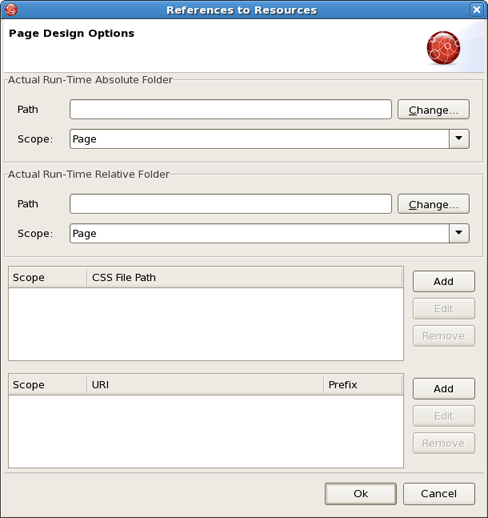Click Scope column header in URI table

pyautogui.click(x=48, y=385)
